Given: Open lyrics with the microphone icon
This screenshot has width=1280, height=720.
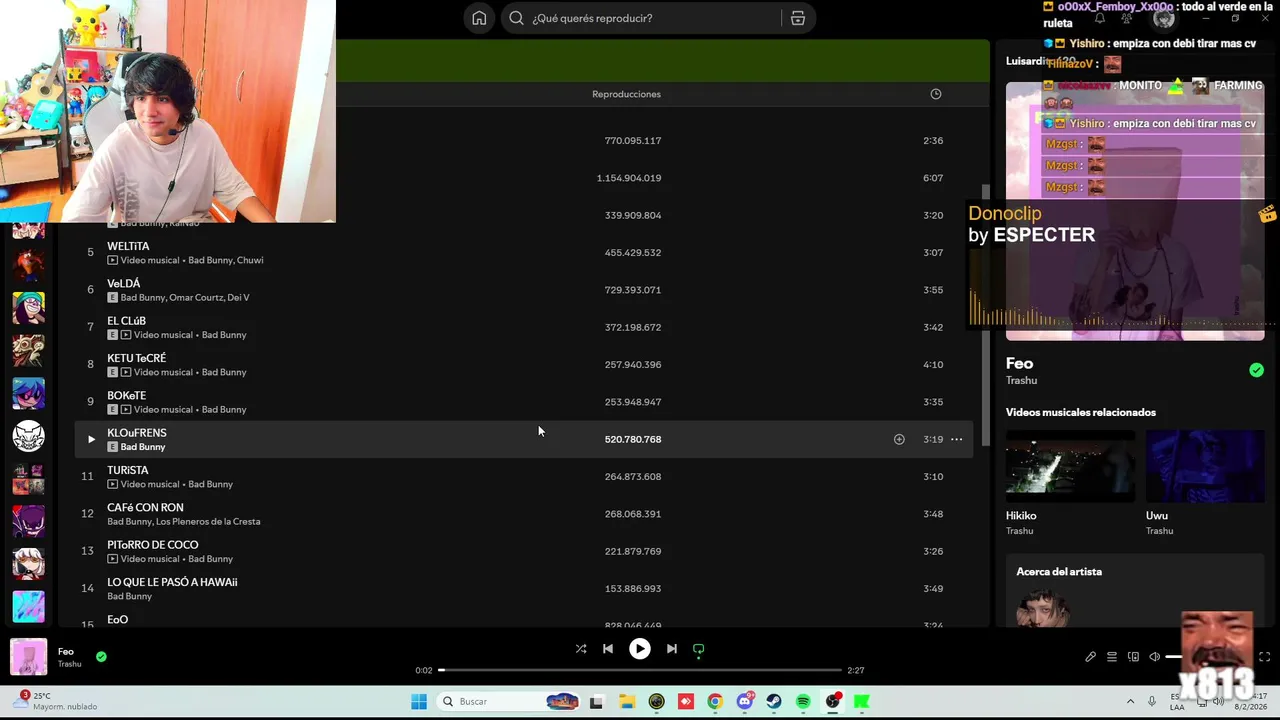Looking at the screenshot, I should 1090,657.
